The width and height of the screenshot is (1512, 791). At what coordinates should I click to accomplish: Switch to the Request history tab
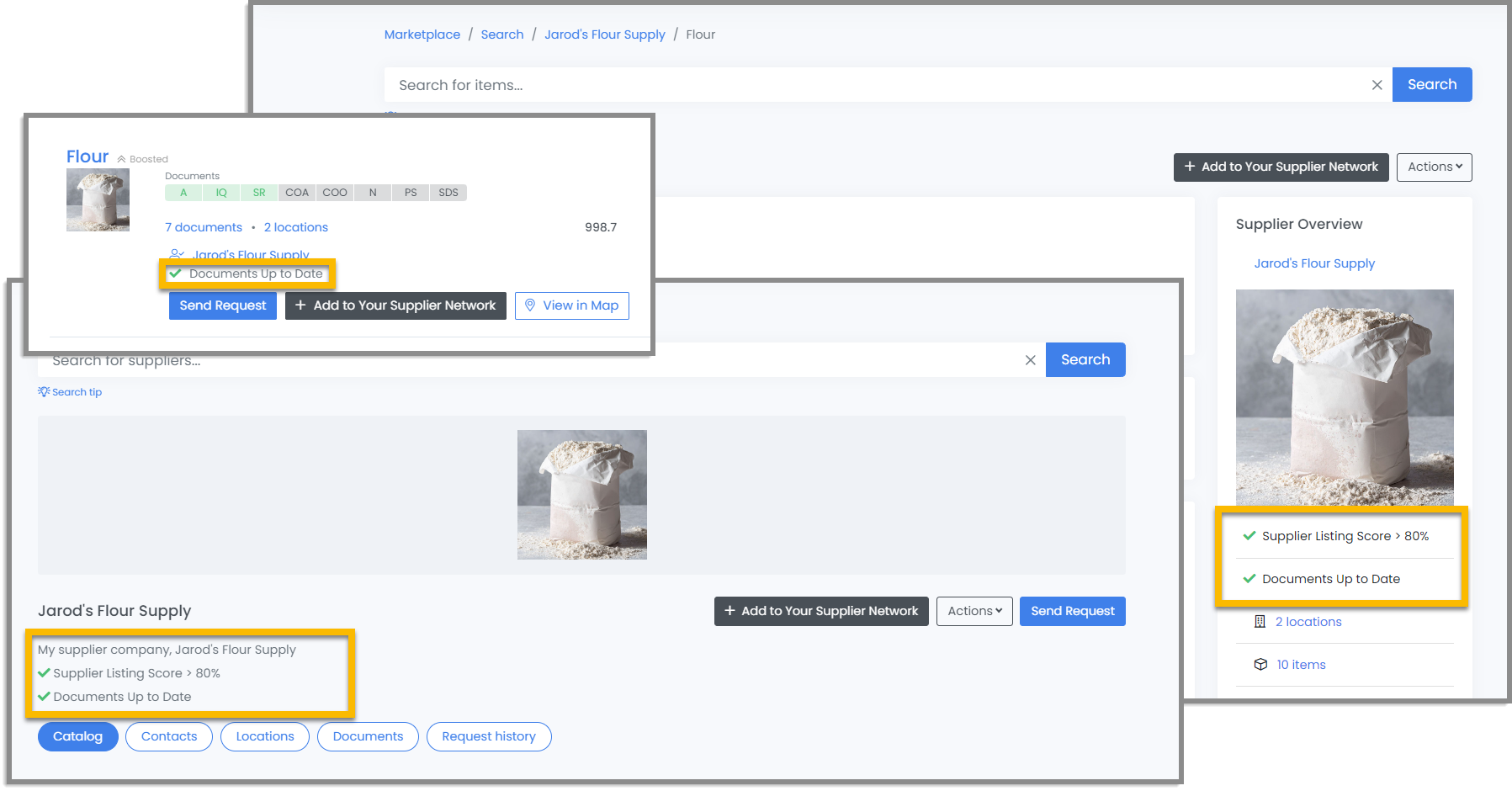489,736
